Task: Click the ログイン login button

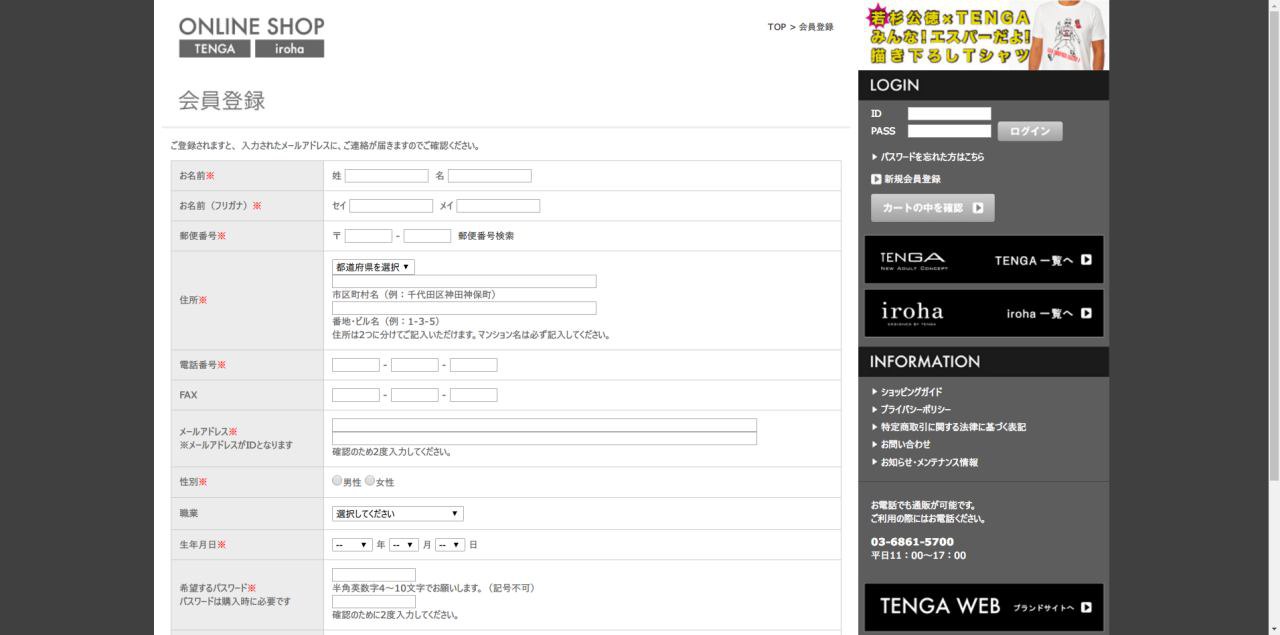Action: [x=1030, y=132]
